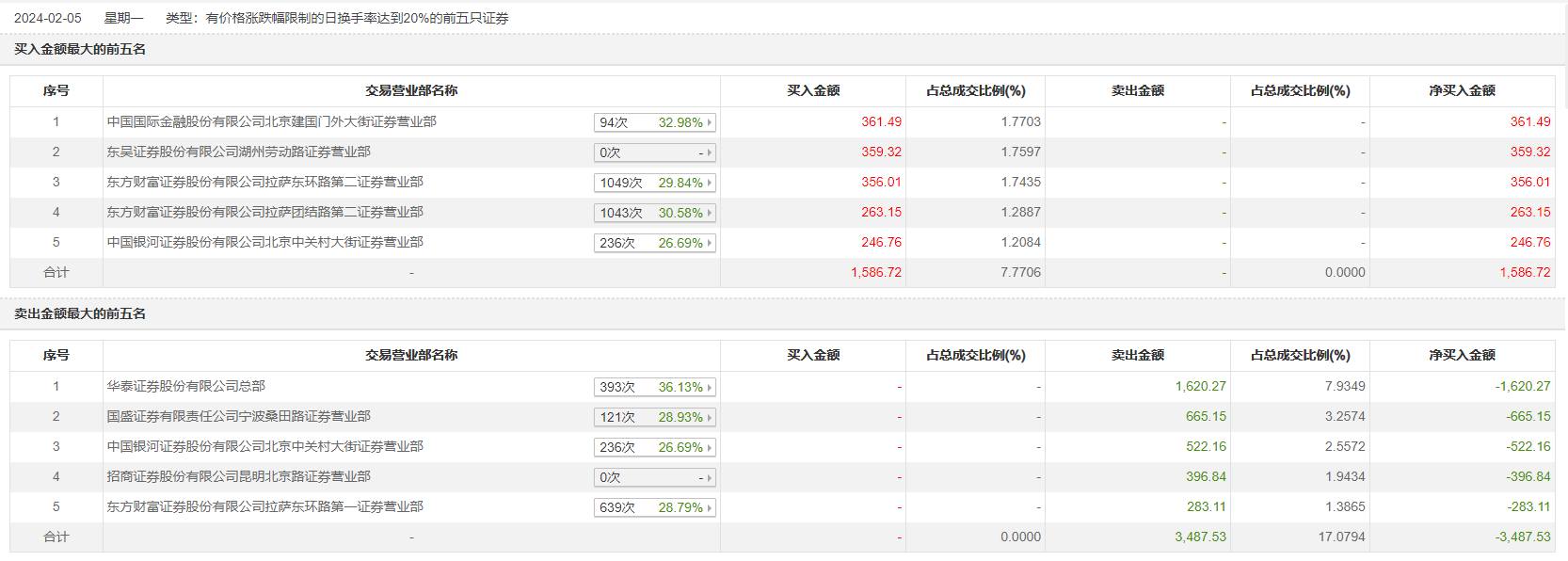The width and height of the screenshot is (1568, 561).
Task: Select 东方财富证券 拉萨团结路第二证券营业部 link
Action: pos(264,213)
